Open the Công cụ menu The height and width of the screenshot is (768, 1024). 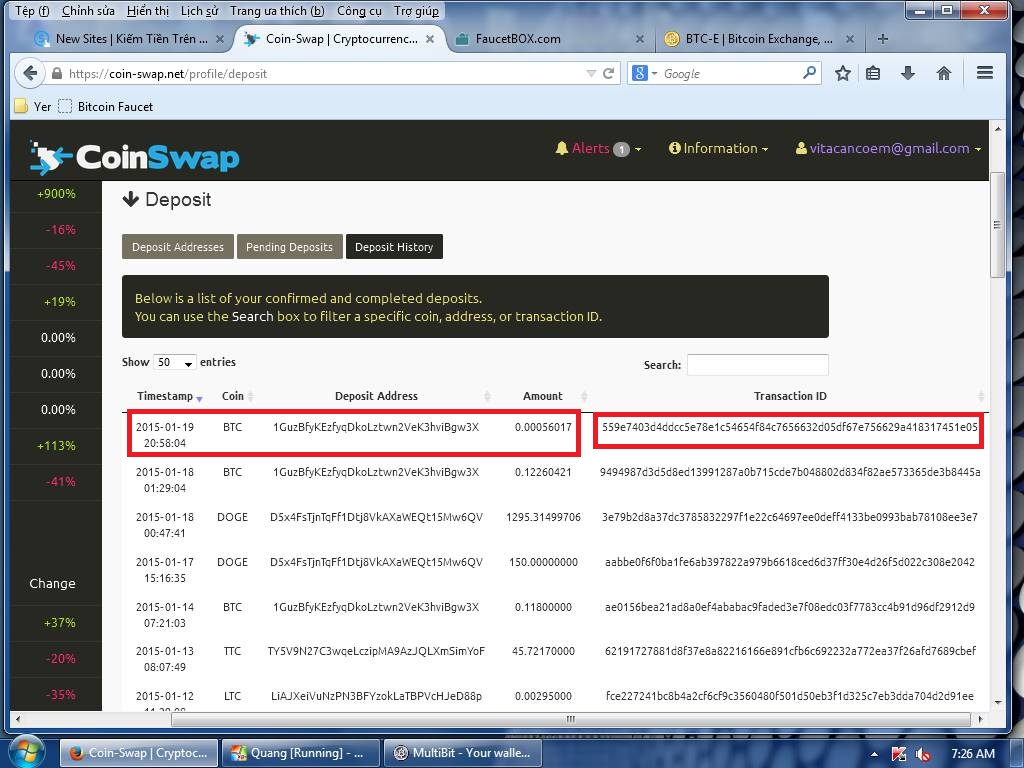(359, 11)
